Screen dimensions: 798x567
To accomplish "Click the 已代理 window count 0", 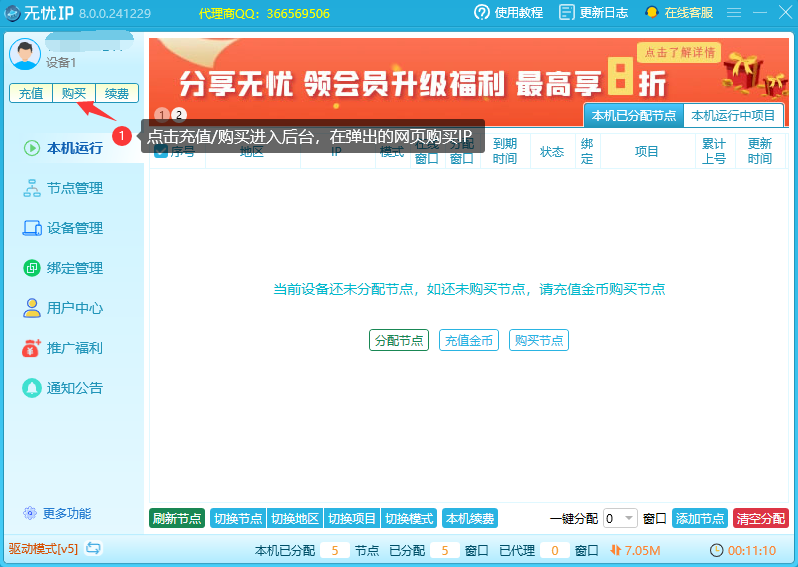I will click(x=555, y=550).
